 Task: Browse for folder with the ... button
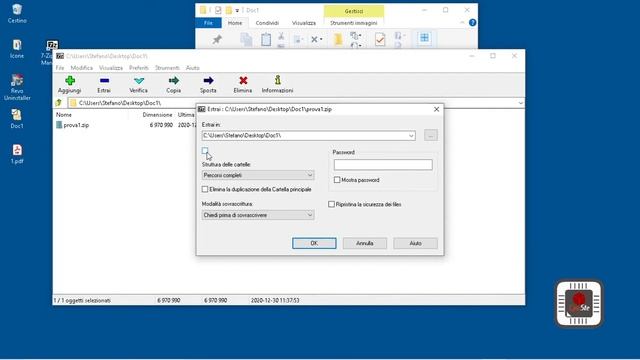[431, 135]
